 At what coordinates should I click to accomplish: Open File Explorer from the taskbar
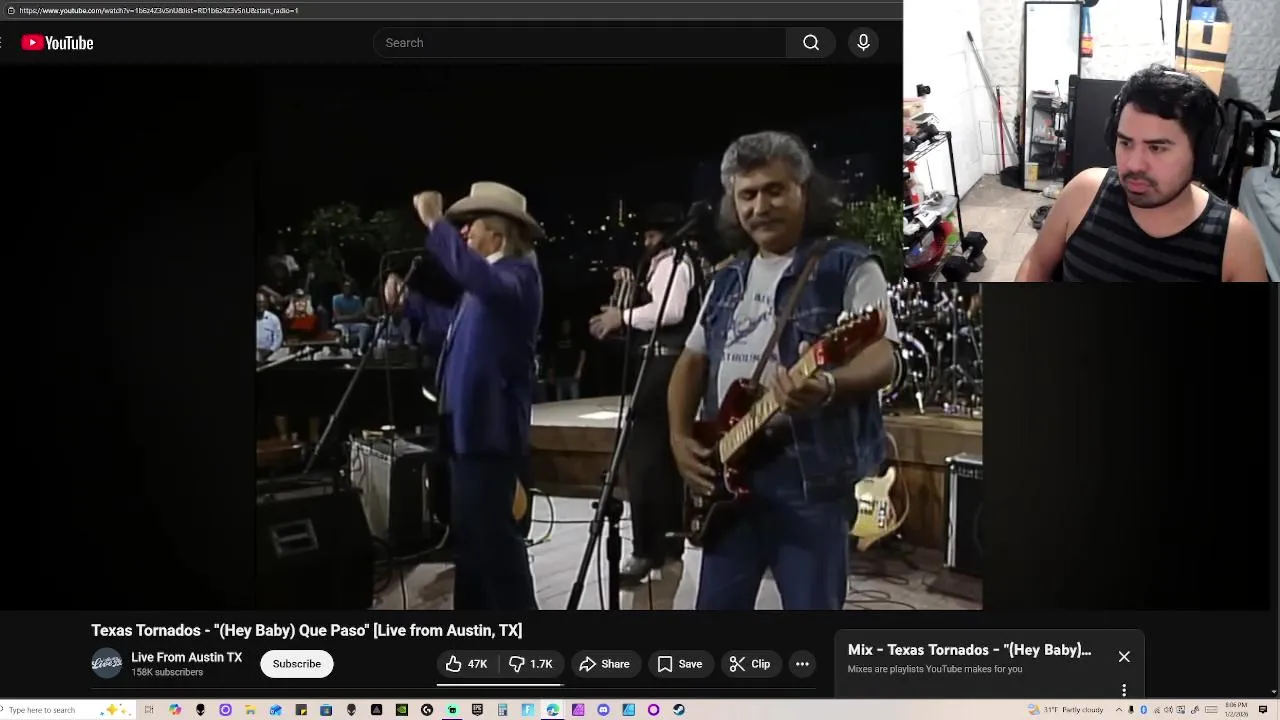(x=250, y=710)
